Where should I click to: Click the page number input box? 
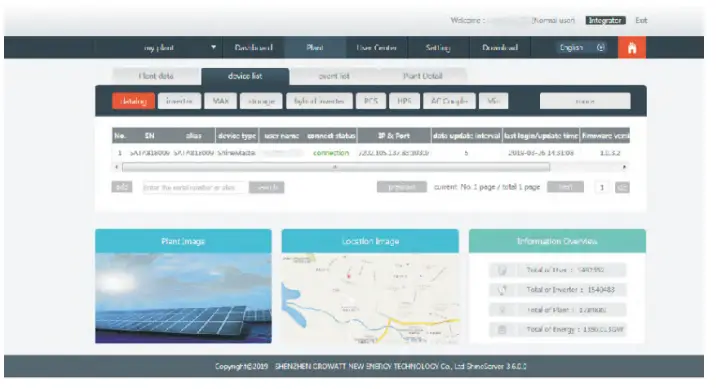click(602, 187)
